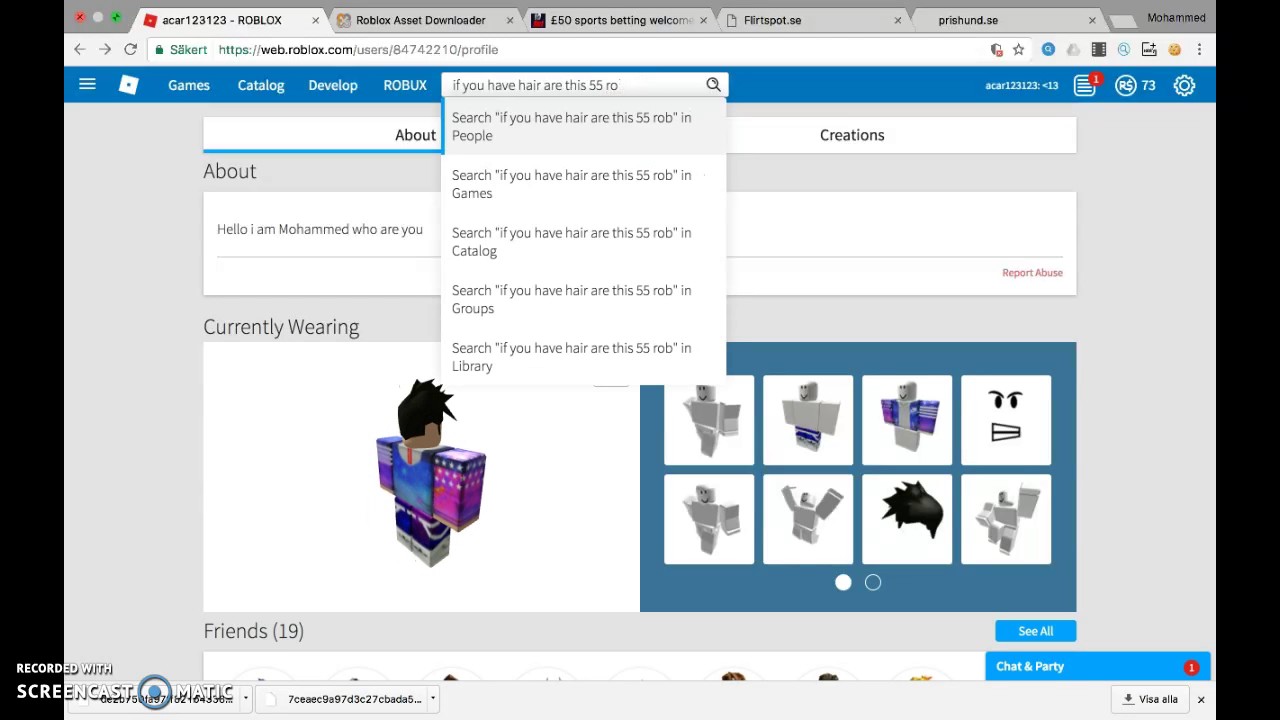Search the query in Groups suggestion
The height and width of the screenshot is (720, 1280).
pyautogui.click(x=584, y=299)
